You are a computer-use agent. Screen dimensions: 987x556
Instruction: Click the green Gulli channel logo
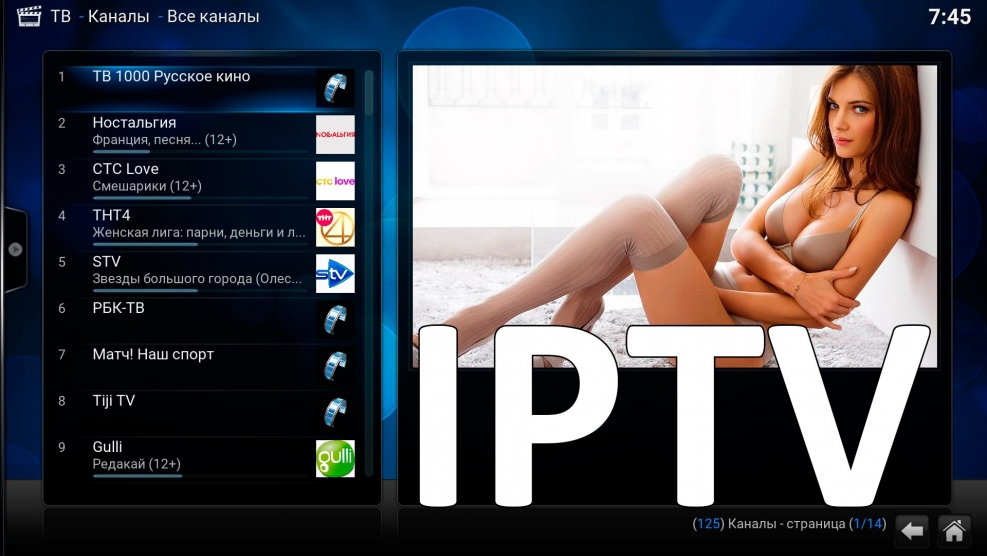(x=335, y=458)
